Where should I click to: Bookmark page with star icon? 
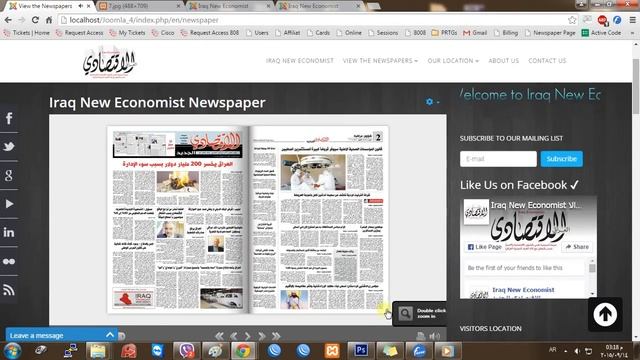pyautogui.click(x=572, y=20)
